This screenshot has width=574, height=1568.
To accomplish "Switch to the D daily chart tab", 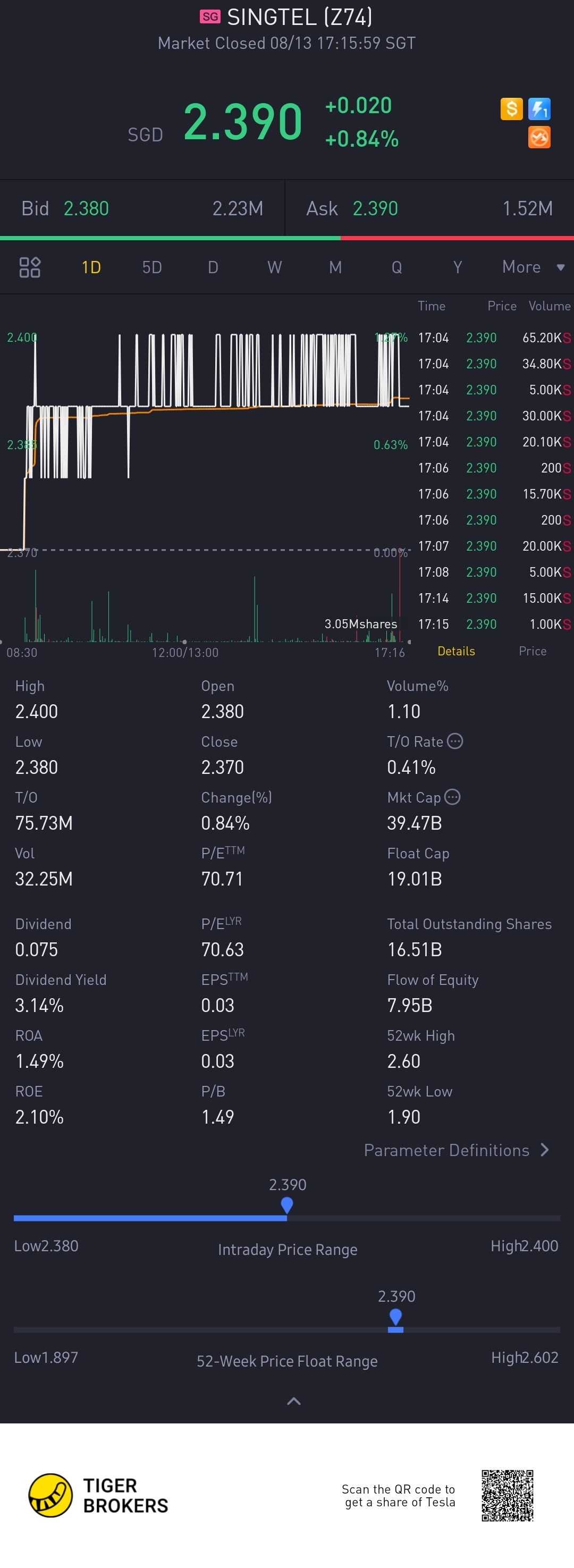I will tap(213, 267).
